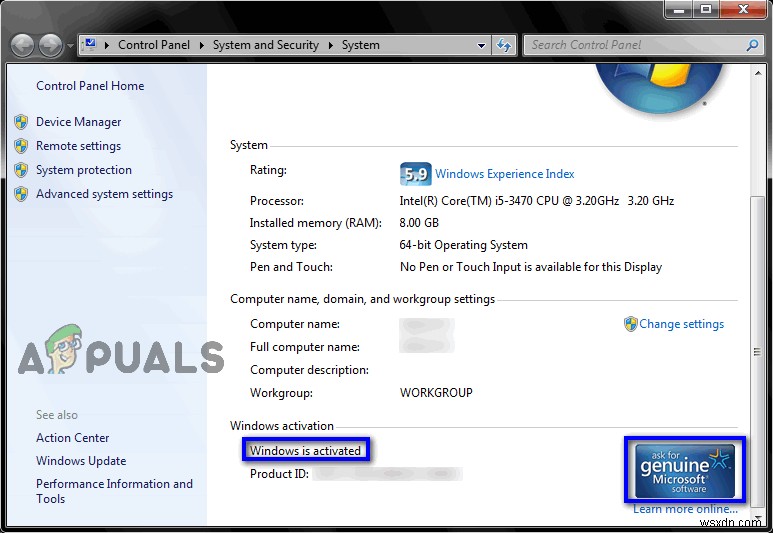Click the 5.9 rating badge
The width and height of the screenshot is (773, 533).
(416, 174)
